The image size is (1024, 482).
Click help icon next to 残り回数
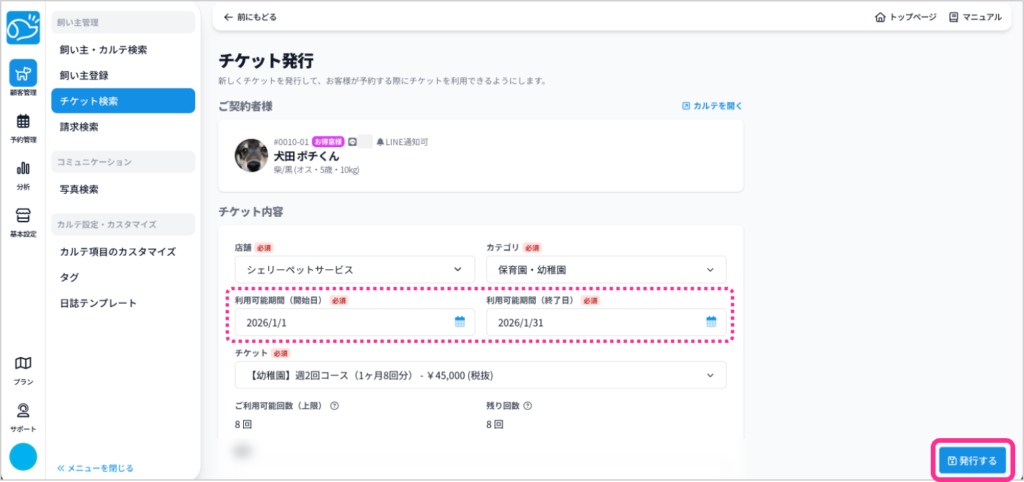pos(526,406)
